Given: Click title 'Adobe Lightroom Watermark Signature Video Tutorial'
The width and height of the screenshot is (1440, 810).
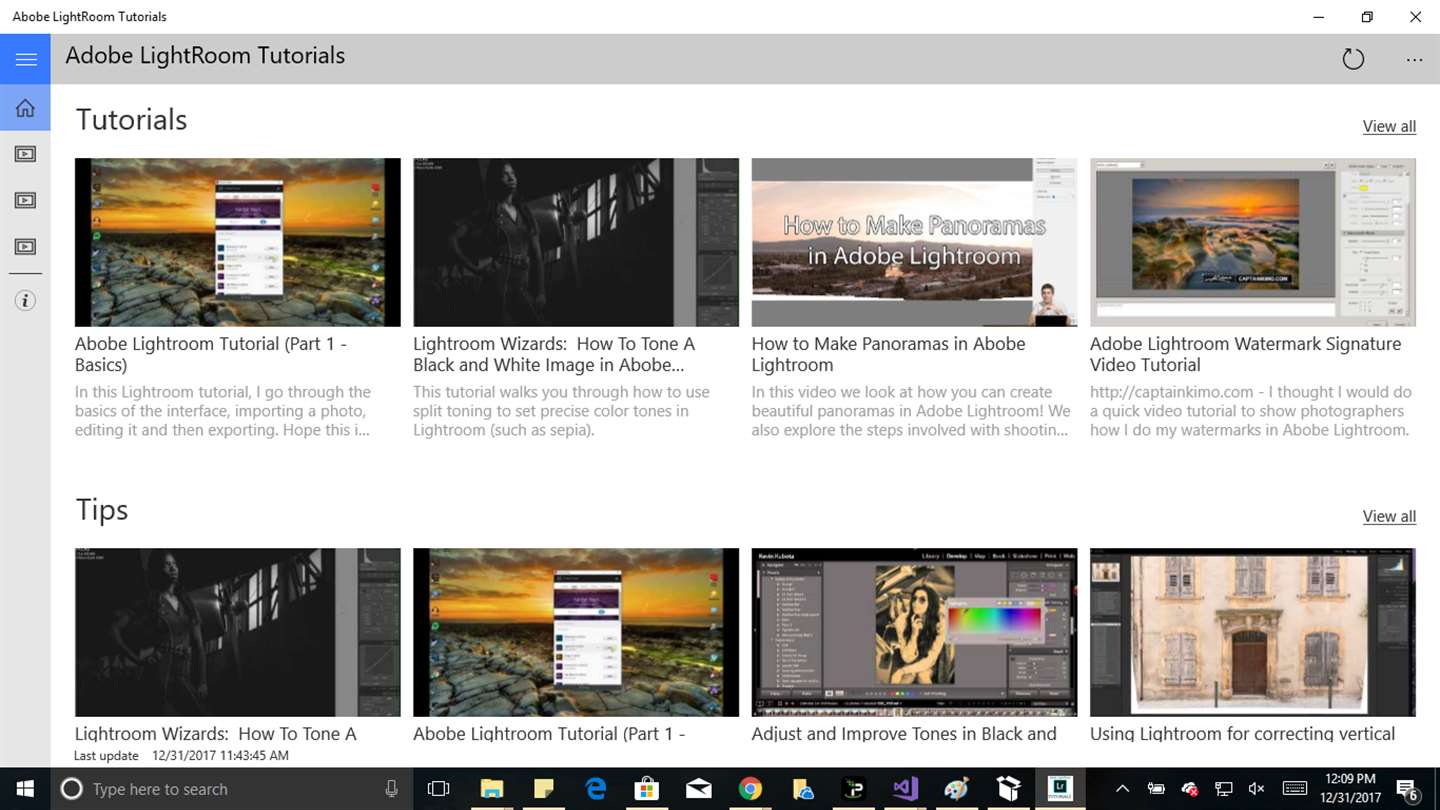Looking at the screenshot, I should click(x=1246, y=354).
